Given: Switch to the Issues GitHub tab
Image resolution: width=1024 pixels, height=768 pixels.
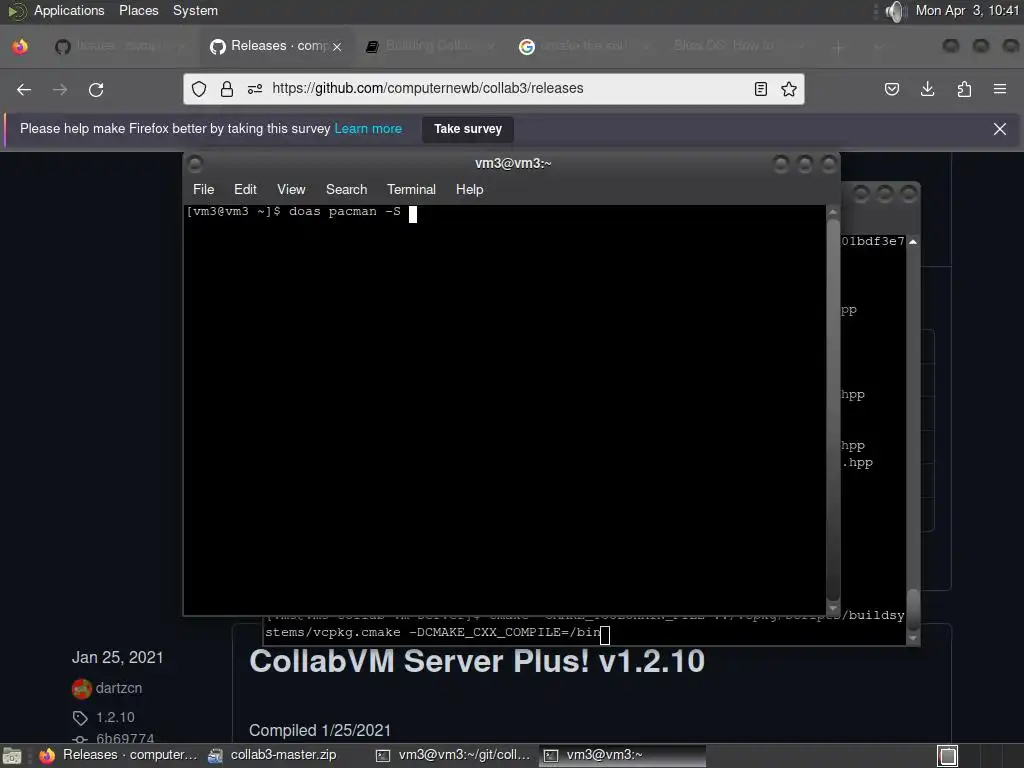Looking at the screenshot, I should point(118,46).
